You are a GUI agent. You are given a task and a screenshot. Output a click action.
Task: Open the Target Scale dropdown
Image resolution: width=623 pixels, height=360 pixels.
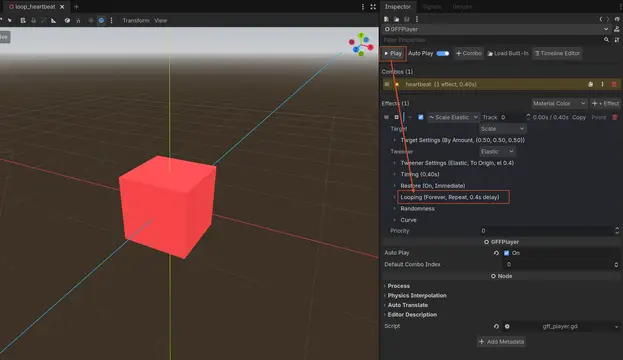coord(503,129)
